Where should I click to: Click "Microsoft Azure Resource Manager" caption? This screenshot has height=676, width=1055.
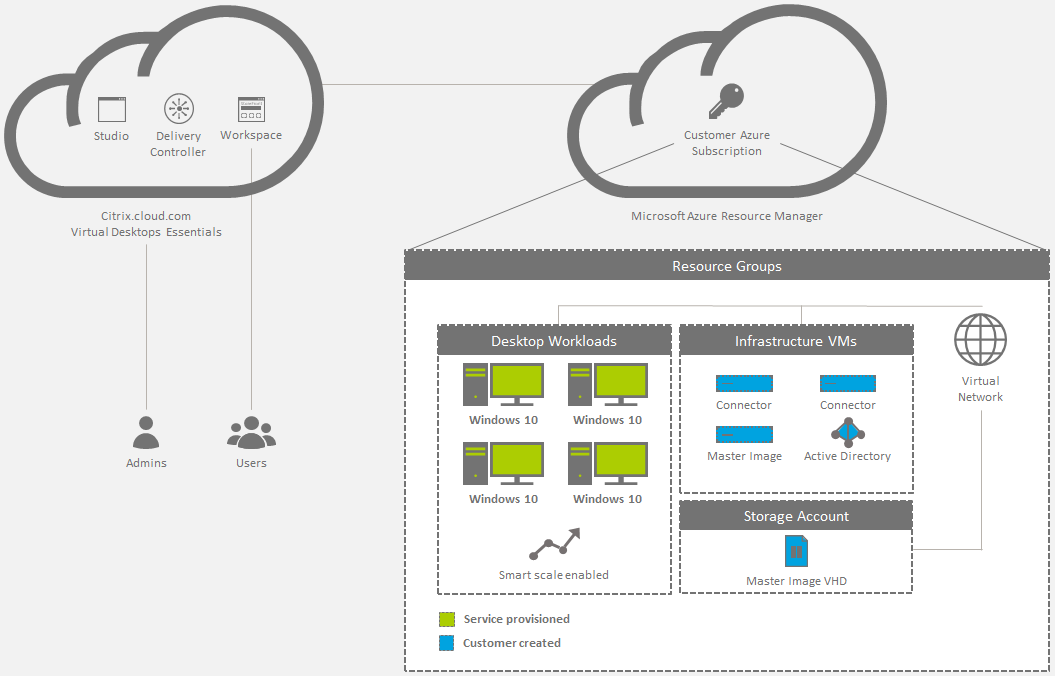click(727, 216)
